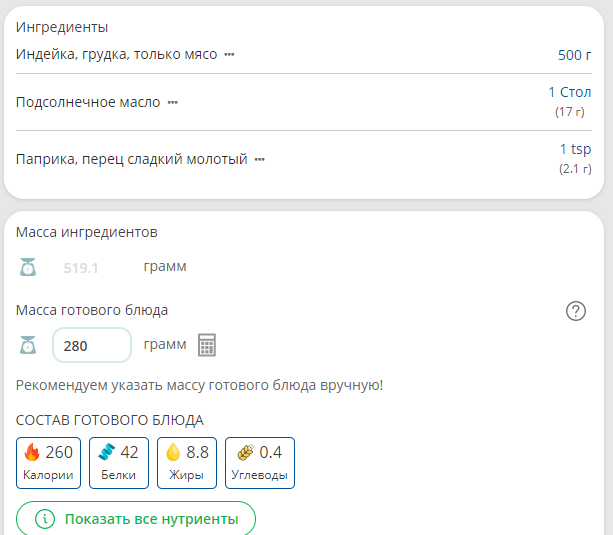Click the scale icon beside ingredient mass
Image resolution: width=613 pixels, height=535 pixels.
tap(28, 267)
